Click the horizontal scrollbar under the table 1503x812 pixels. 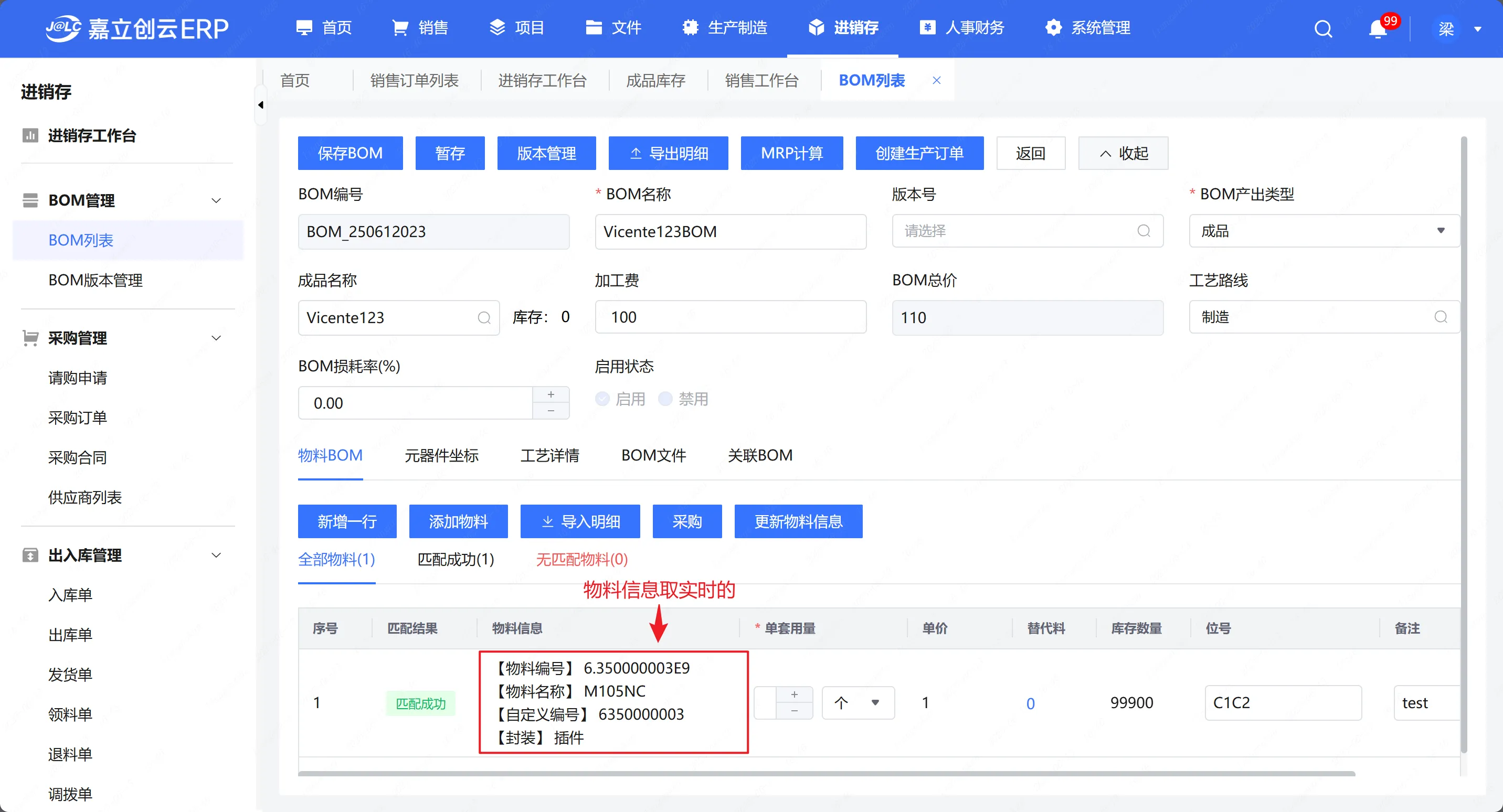(825, 774)
